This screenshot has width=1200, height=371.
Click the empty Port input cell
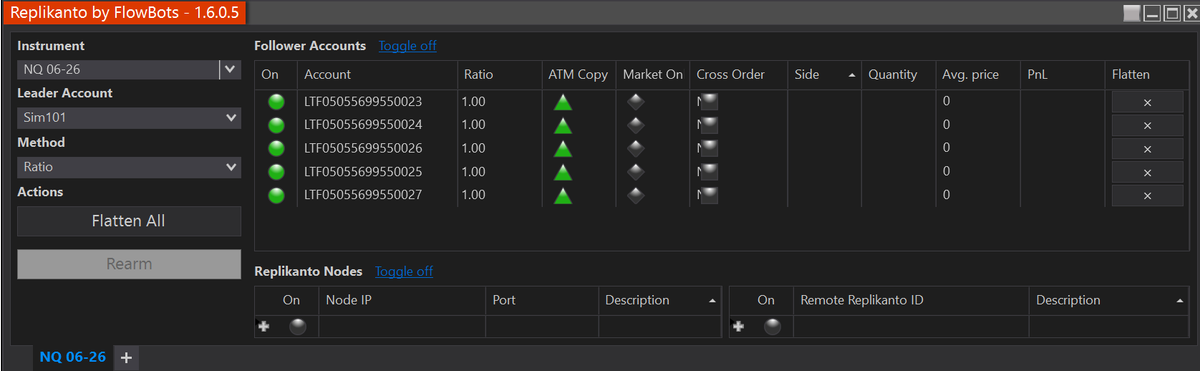tap(542, 326)
